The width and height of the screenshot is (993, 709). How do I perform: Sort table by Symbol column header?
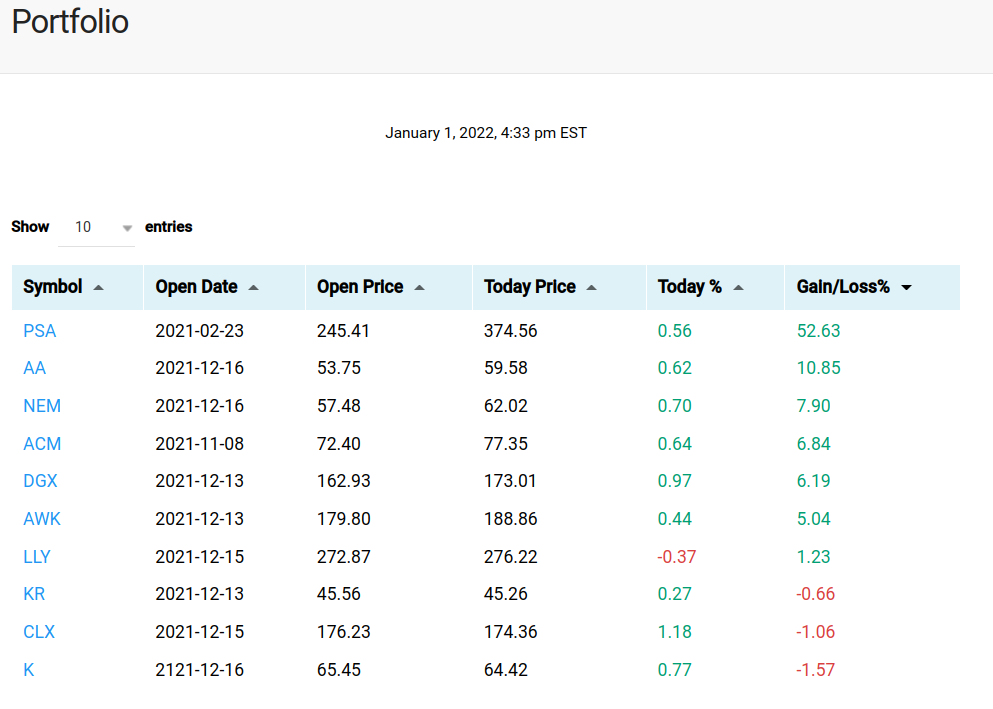click(x=77, y=287)
